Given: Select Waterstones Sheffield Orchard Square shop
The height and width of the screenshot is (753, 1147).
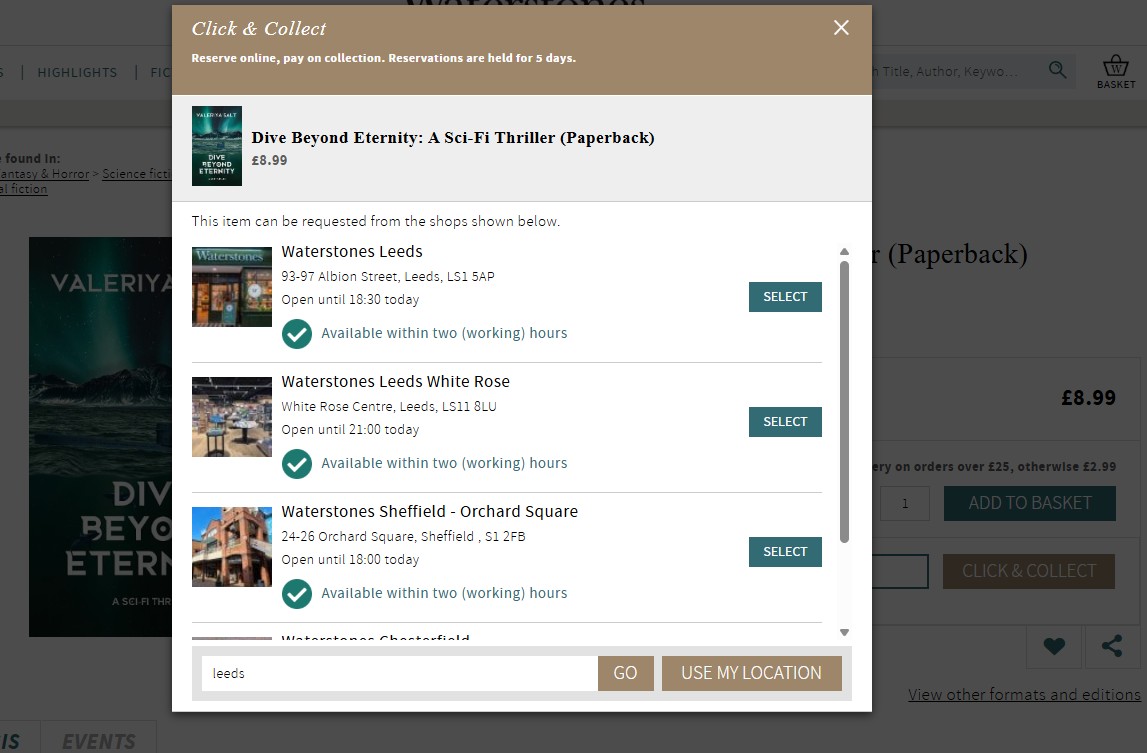Looking at the screenshot, I should click(x=785, y=552).
